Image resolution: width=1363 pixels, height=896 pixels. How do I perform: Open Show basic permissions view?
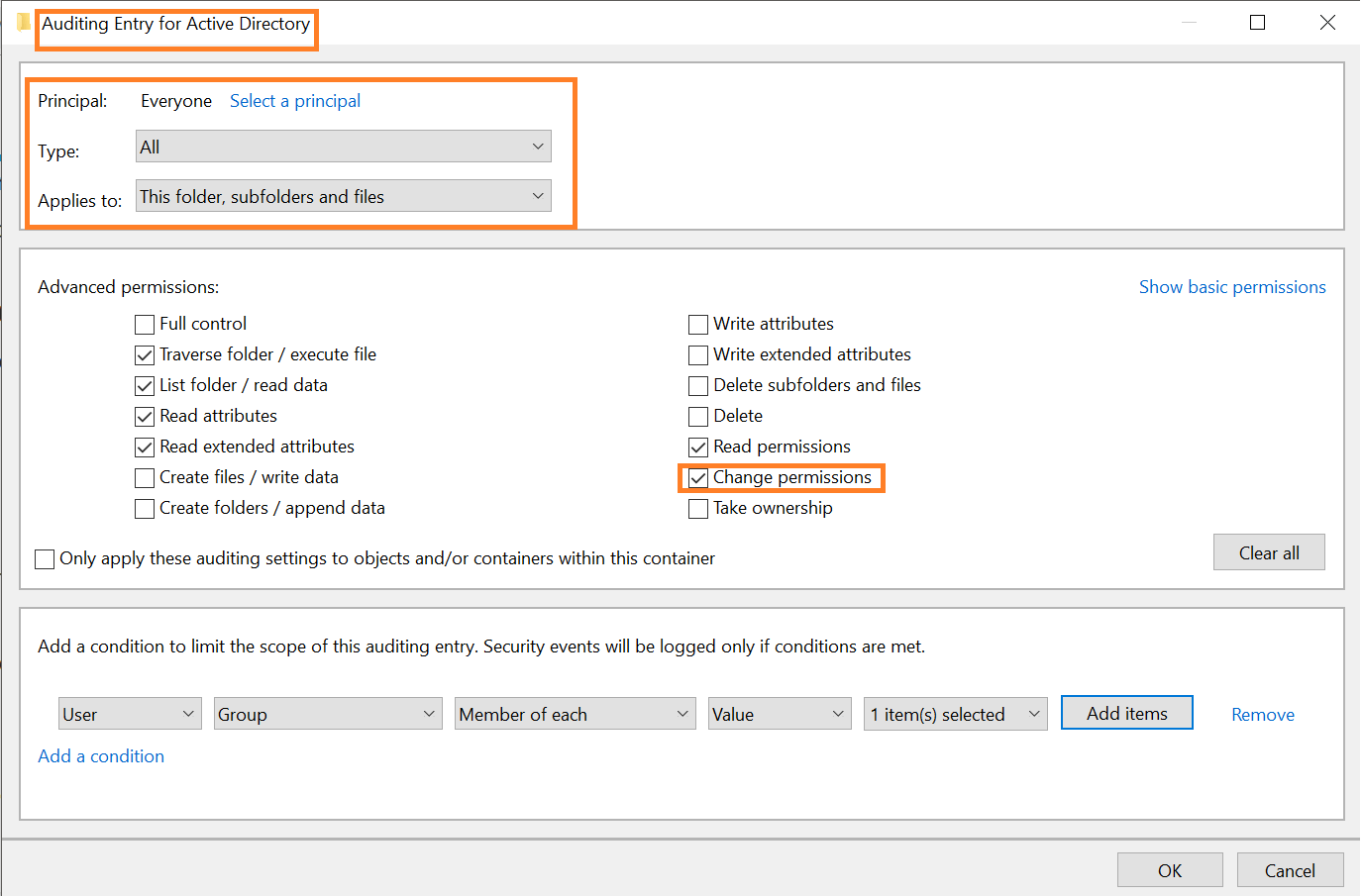[x=1231, y=286]
